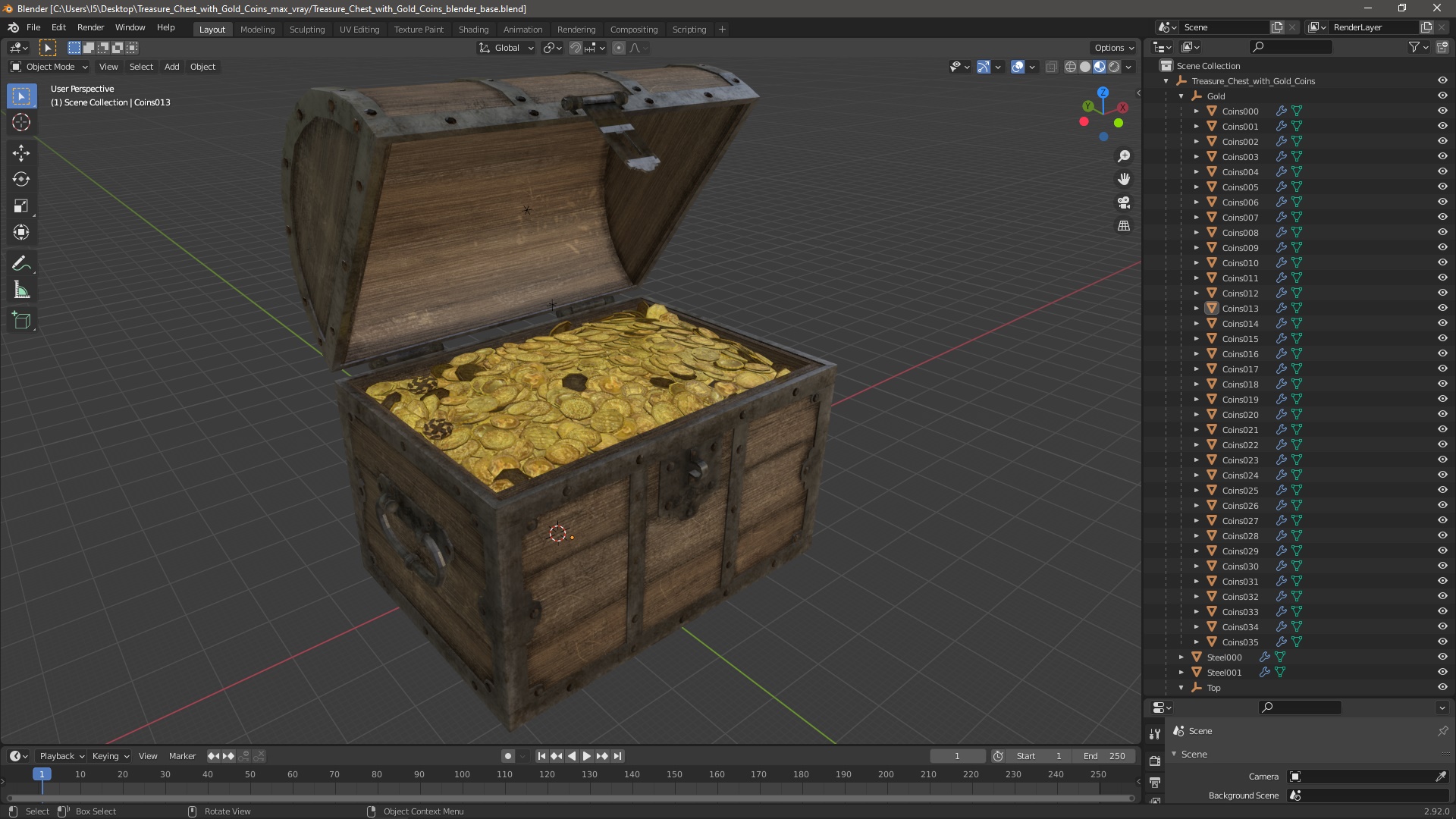Click the End frame 250 field

point(1106,756)
